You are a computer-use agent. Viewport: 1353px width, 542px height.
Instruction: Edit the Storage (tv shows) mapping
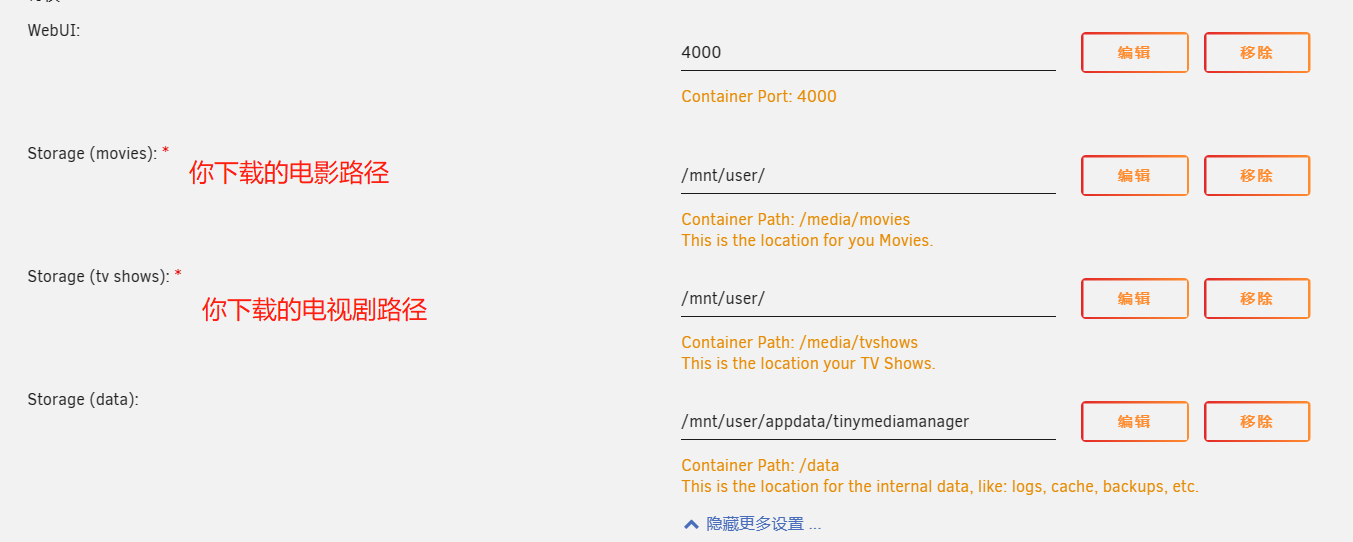tap(1134, 299)
